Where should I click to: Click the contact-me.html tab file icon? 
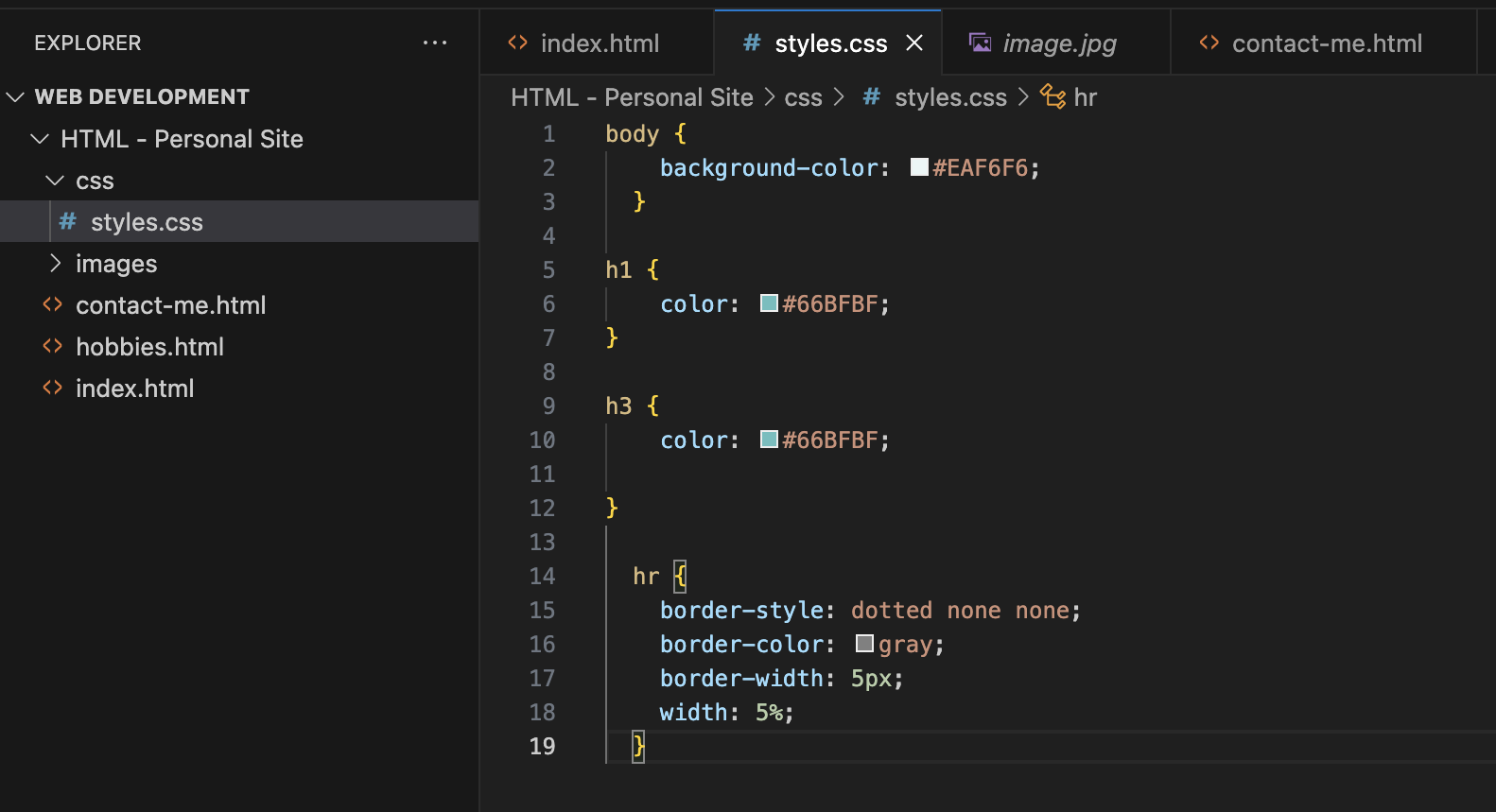[x=1209, y=43]
